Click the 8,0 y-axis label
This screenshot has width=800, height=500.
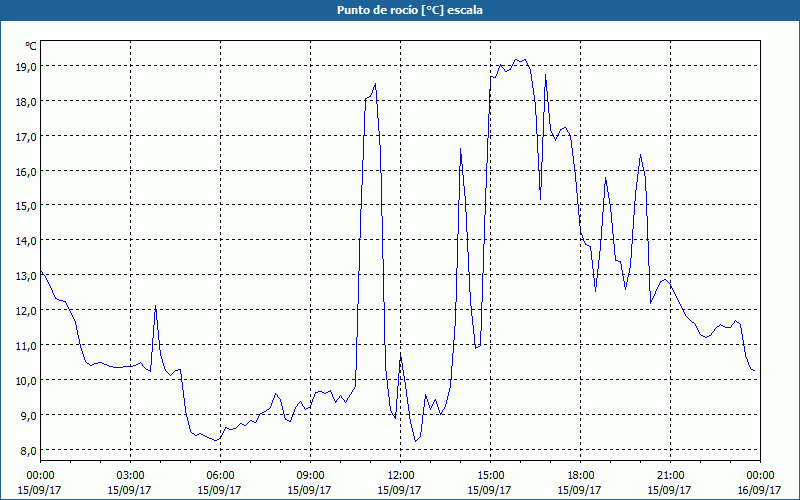(x=28, y=451)
